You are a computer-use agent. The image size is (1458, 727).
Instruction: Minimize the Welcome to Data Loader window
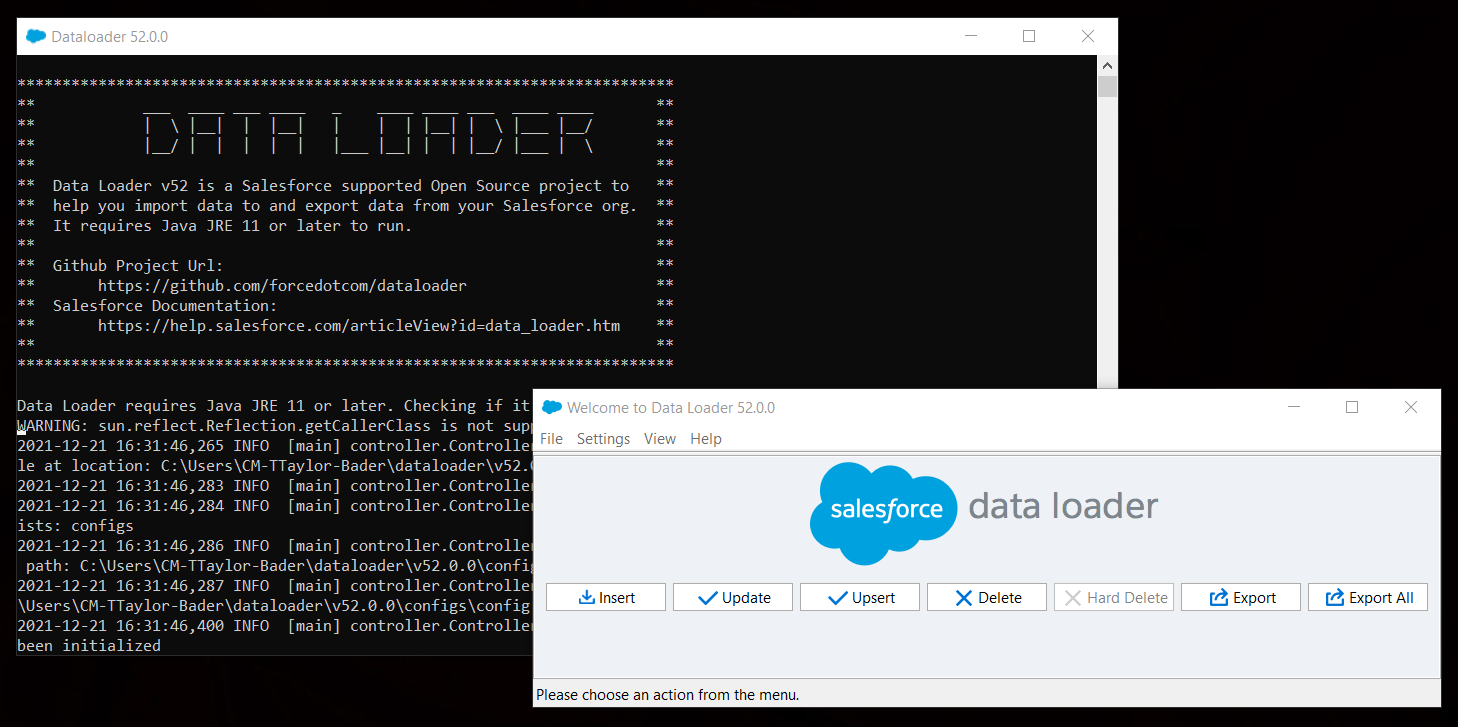coord(1294,407)
